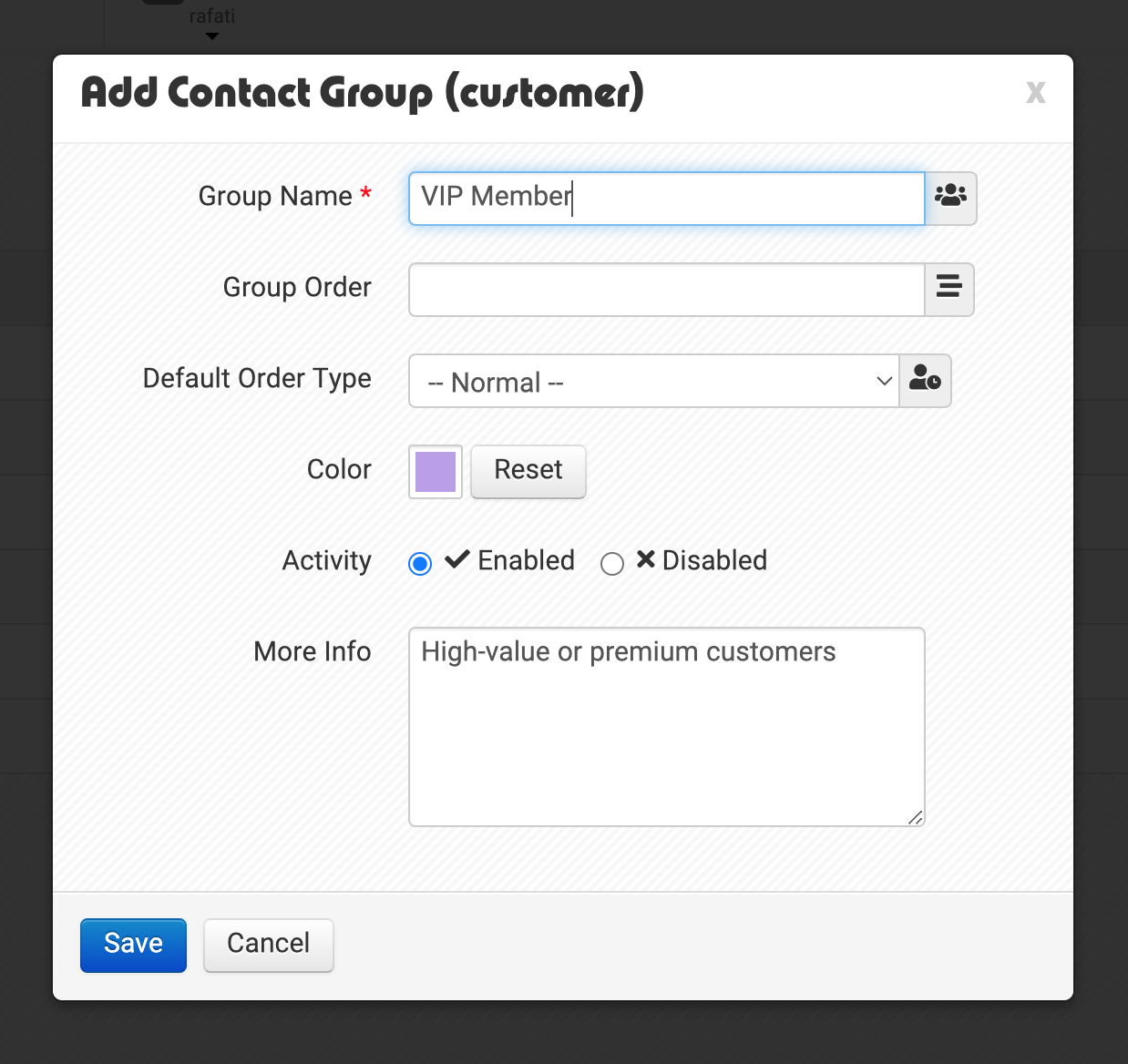Click into the Group Order field
This screenshot has width=1128, height=1064.
click(x=667, y=290)
